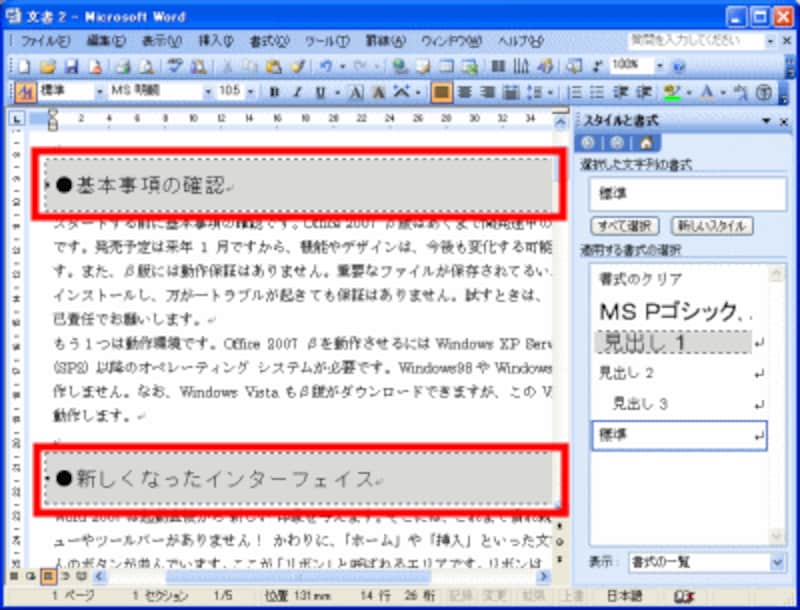800x610 pixels.
Task: Click the Italic formatting icon
Action: pos(297,92)
